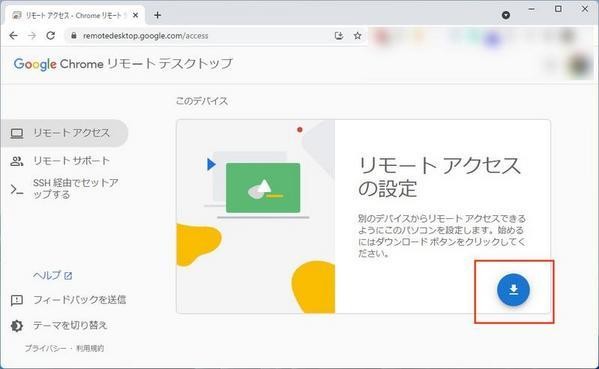Image resolution: width=599 pixels, height=369 pixels.
Task: Go back with browser back arrow
Action: point(13,36)
